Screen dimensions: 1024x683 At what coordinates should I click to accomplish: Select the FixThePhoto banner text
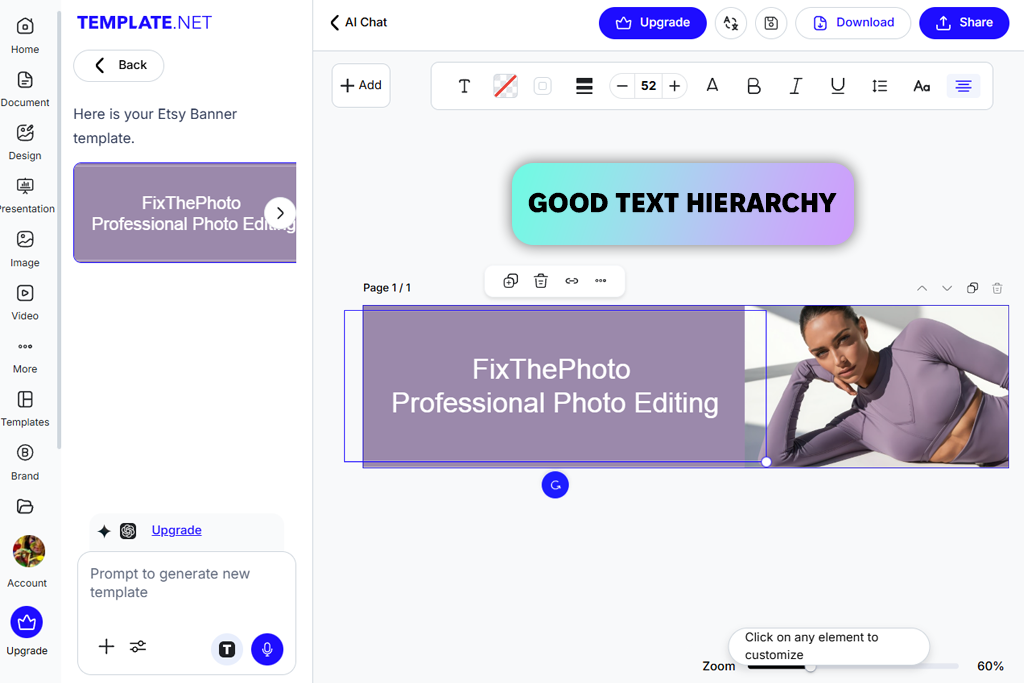tap(554, 386)
